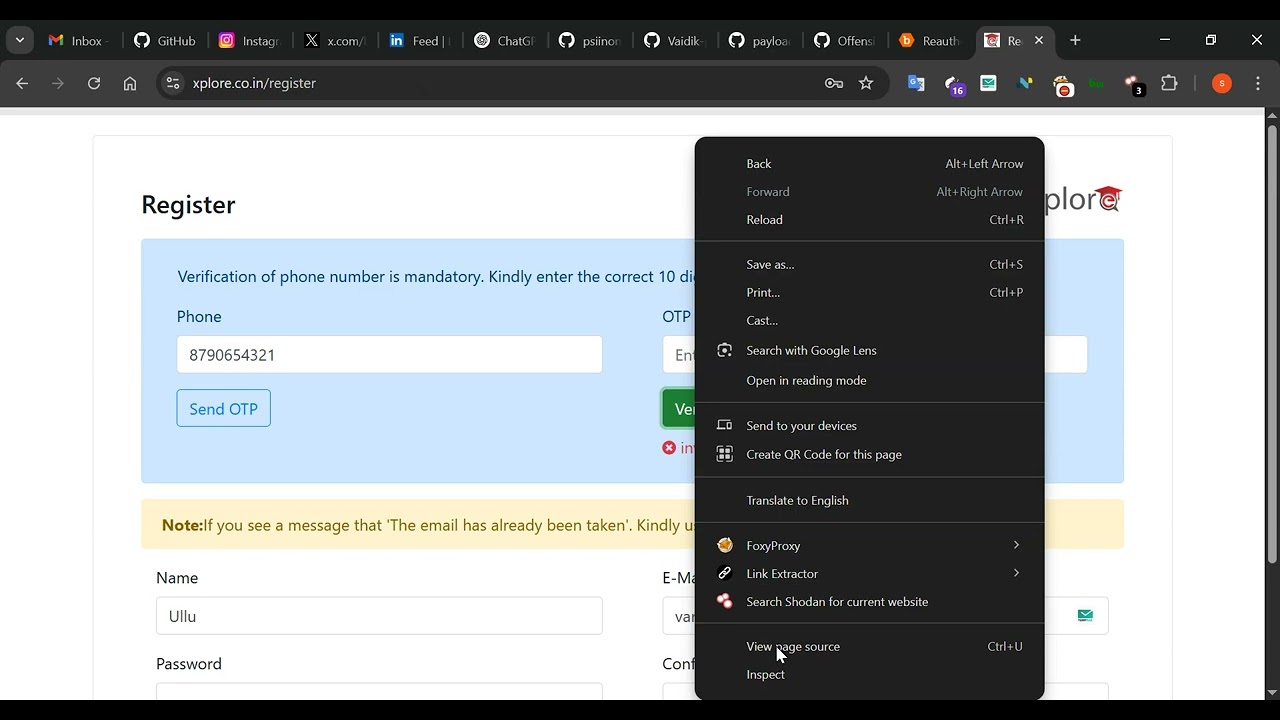Select Save as... in context menu
The image size is (1280, 720).
(869, 265)
